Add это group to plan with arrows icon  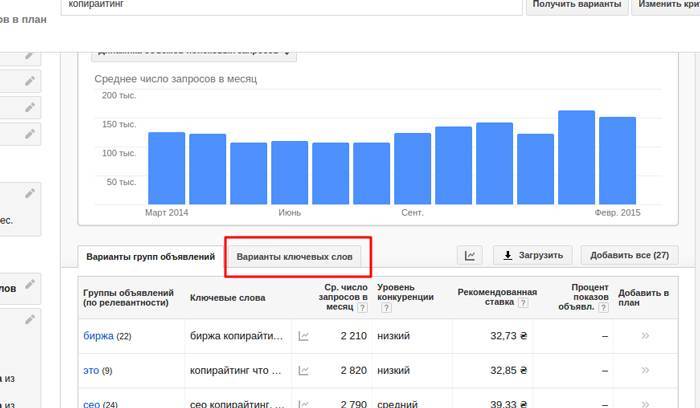click(644, 370)
